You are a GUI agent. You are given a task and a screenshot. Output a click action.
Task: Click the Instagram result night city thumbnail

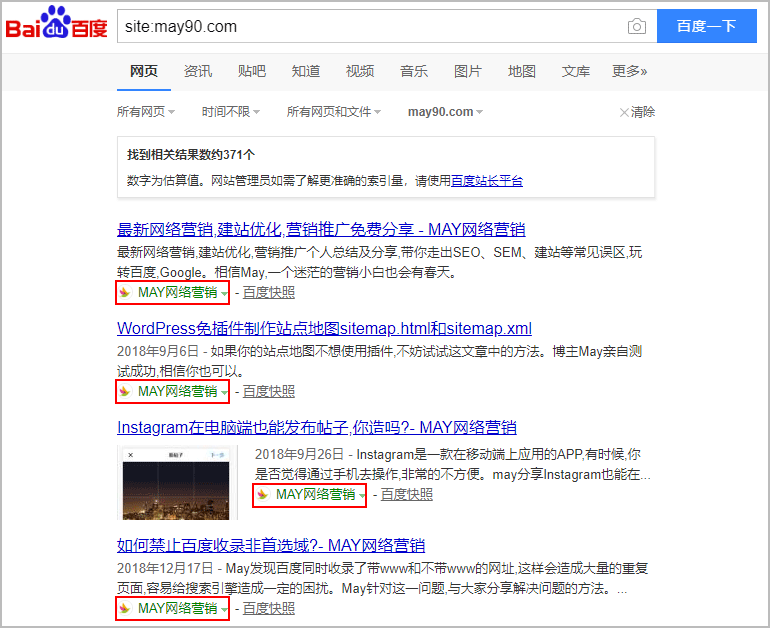pos(176,483)
